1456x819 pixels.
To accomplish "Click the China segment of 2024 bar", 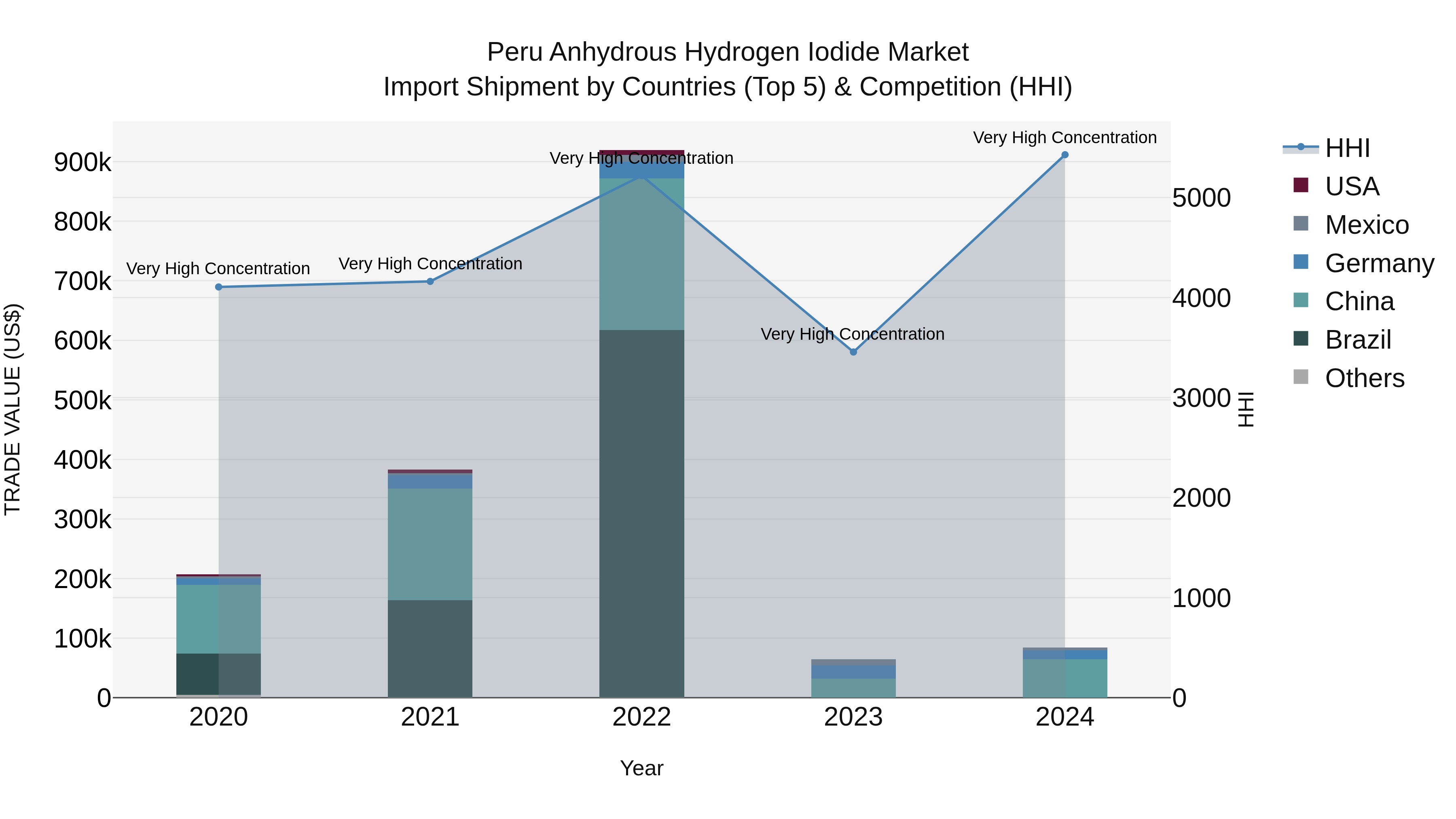I will click(x=1065, y=678).
